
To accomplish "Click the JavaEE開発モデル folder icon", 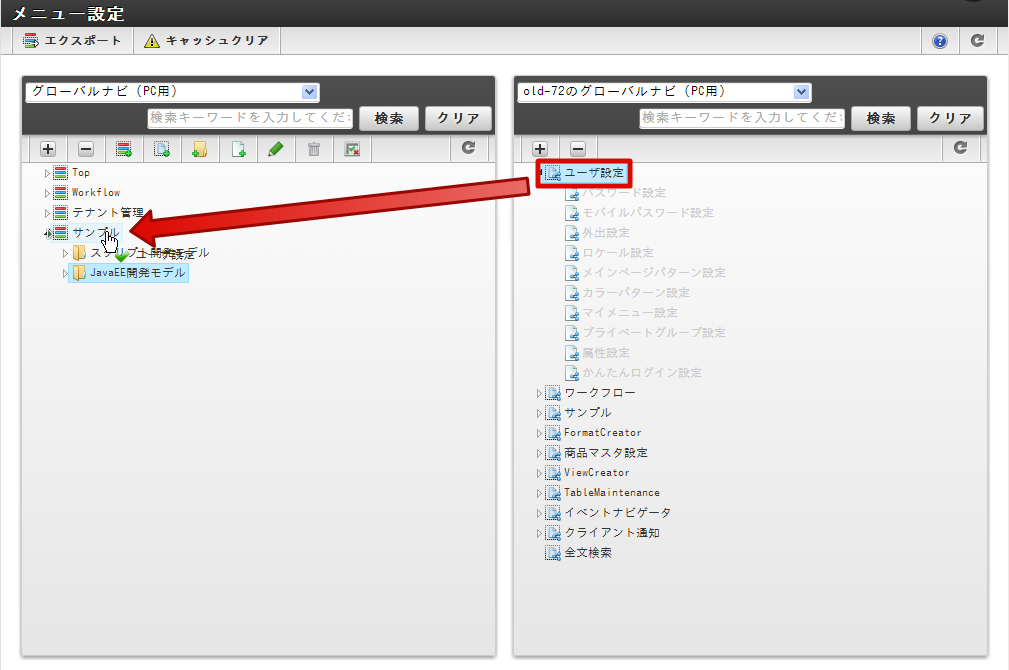I will click(79, 273).
